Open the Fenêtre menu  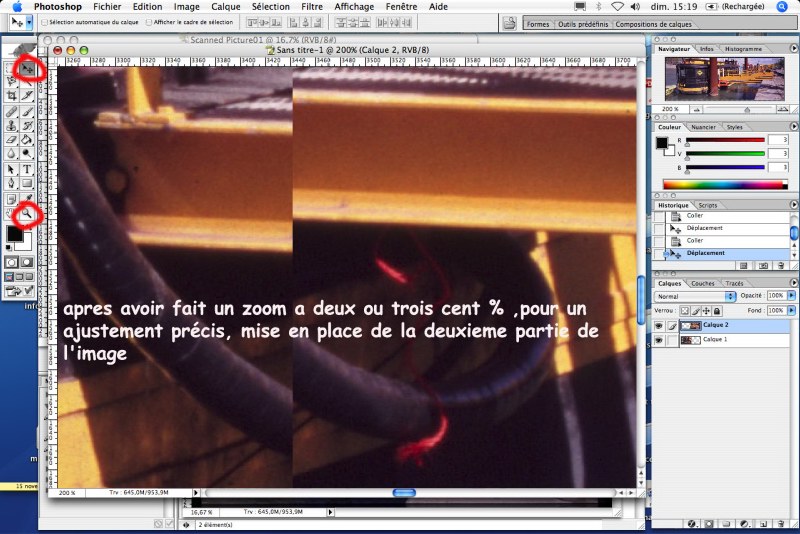click(401, 7)
